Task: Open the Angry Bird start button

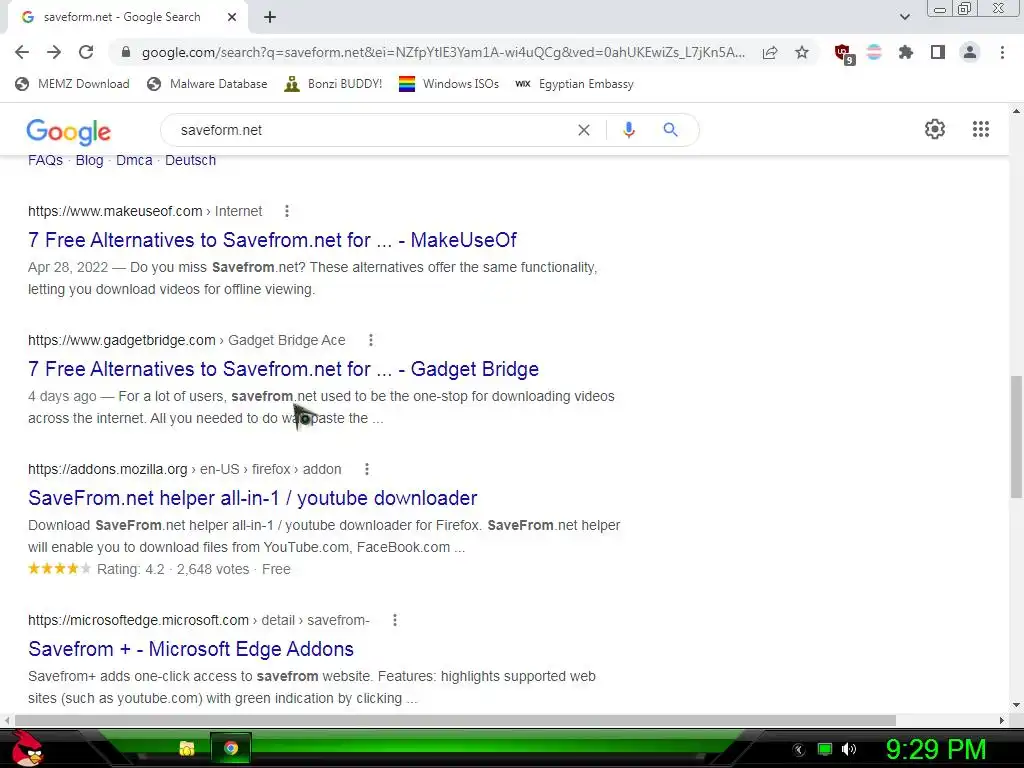Action: (x=26, y=748)
